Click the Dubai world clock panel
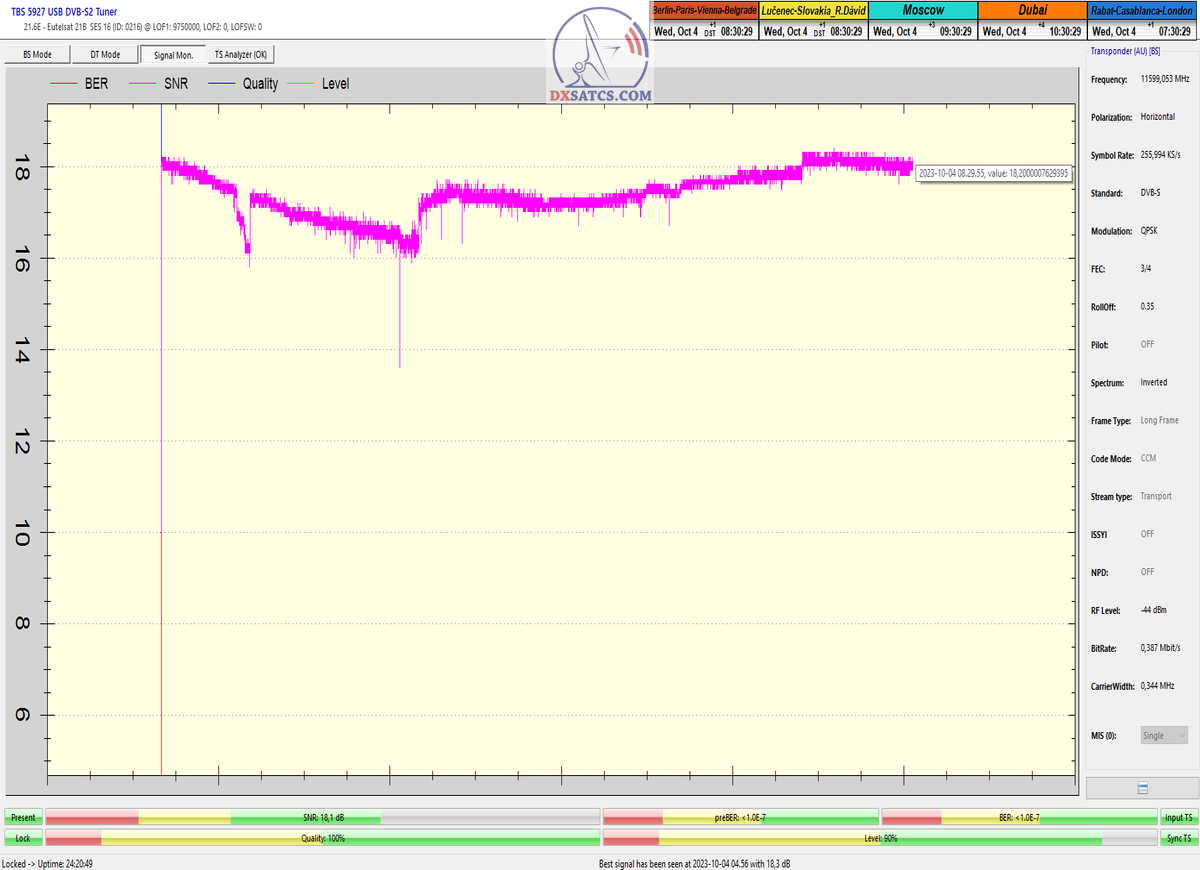 click(1031, 20)
